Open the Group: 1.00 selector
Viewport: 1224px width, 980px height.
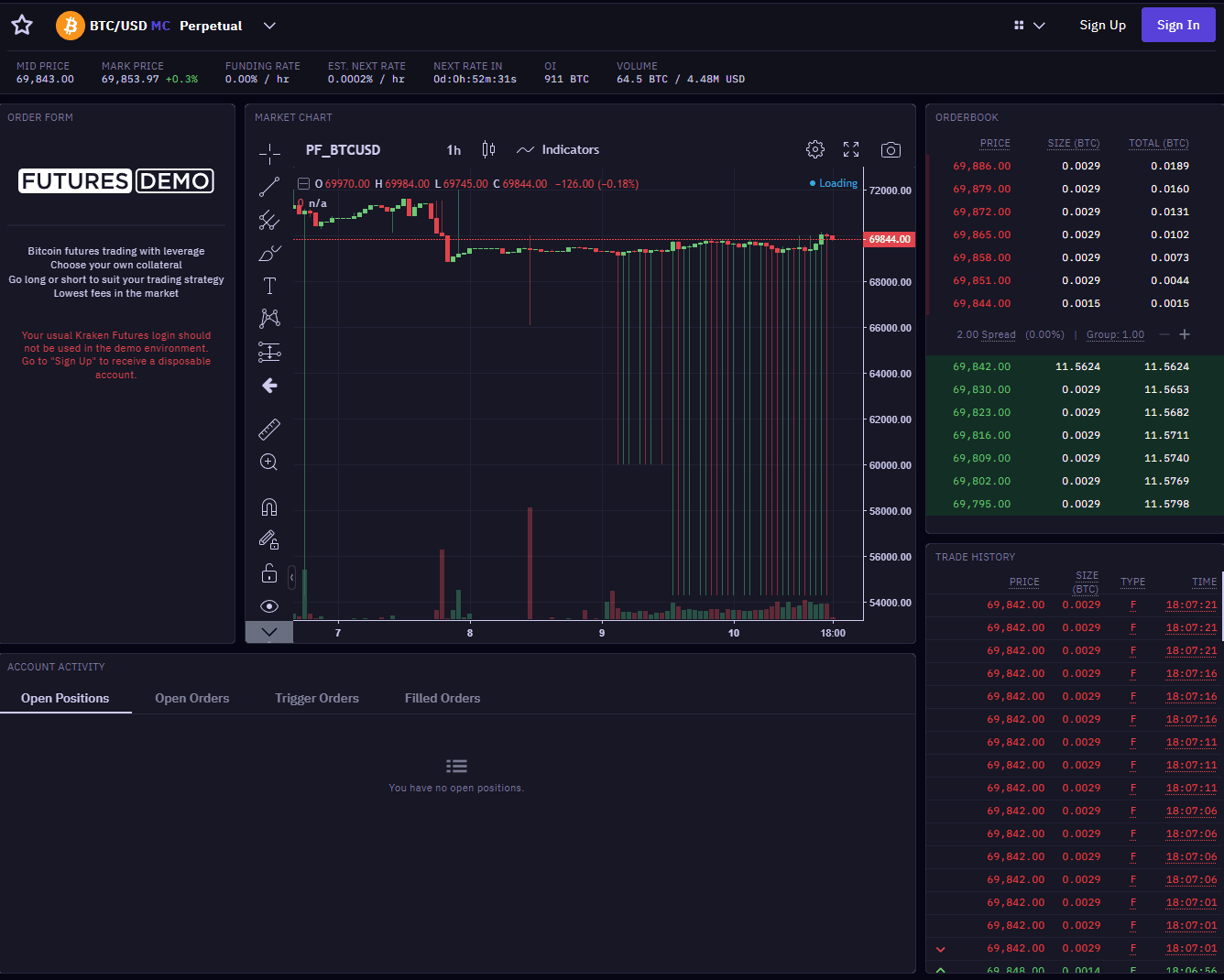click(1115, 334)
